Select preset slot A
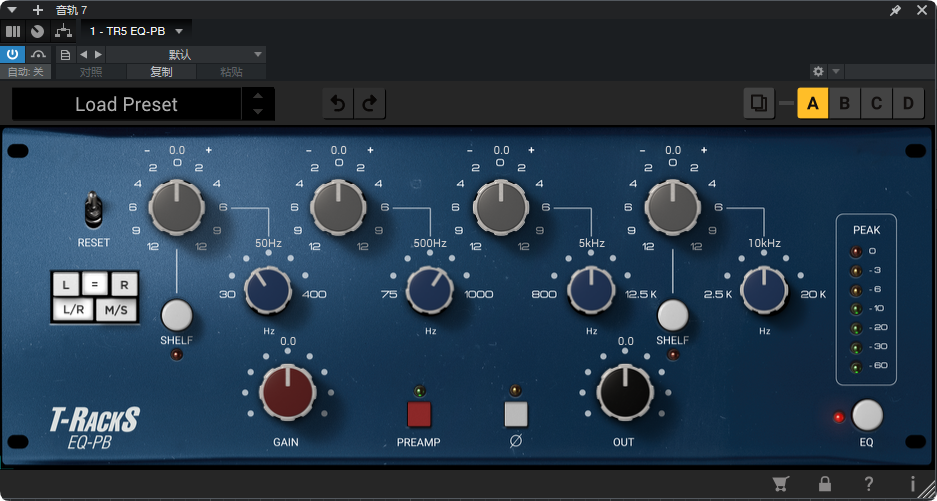937x501 pixels. pyautogui.click(x=813, y=103)
